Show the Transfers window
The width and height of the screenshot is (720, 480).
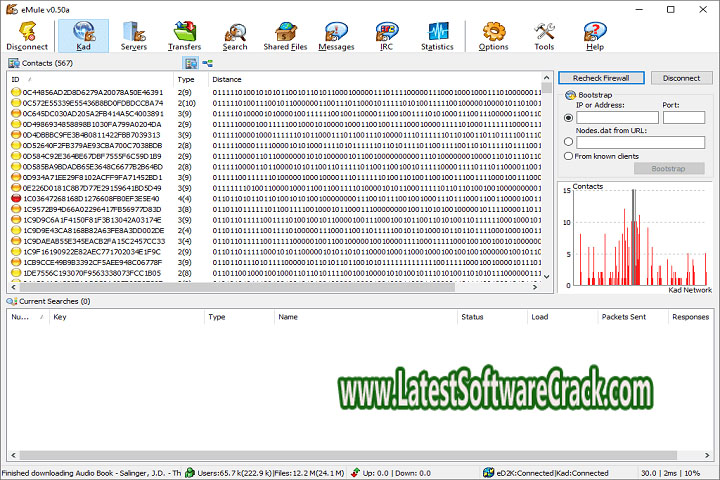coord(185,36)
